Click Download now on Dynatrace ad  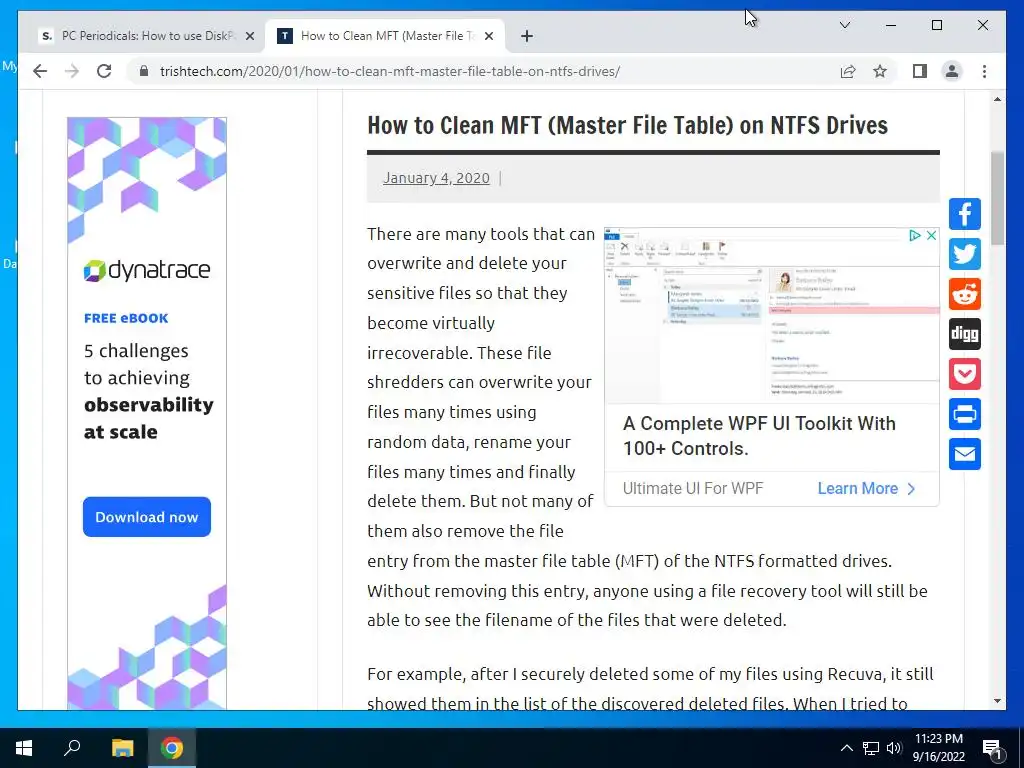click(147, 517)
